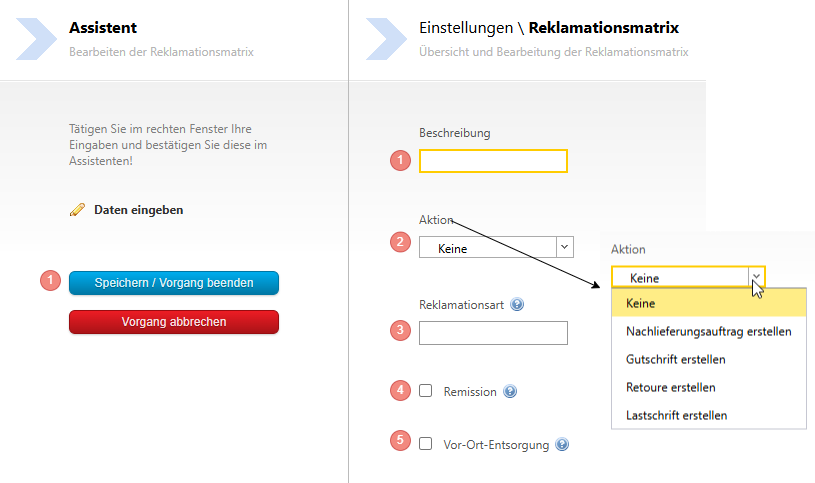
Task: Select Lastschrift erstellen option
Action: click(676, 415)
